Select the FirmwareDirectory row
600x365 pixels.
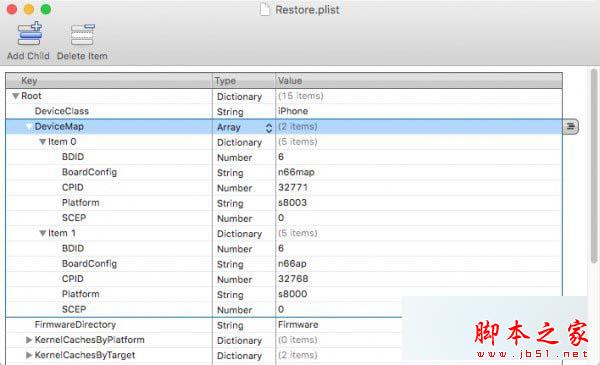pos(284,325)
